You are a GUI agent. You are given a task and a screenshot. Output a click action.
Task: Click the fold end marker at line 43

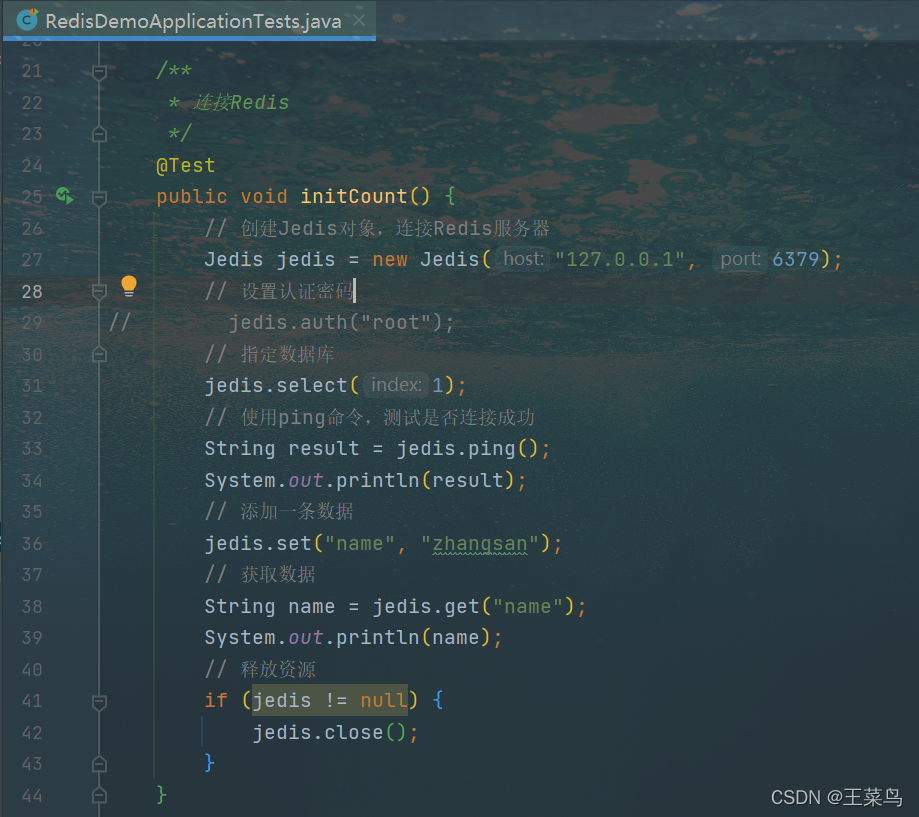99,764
